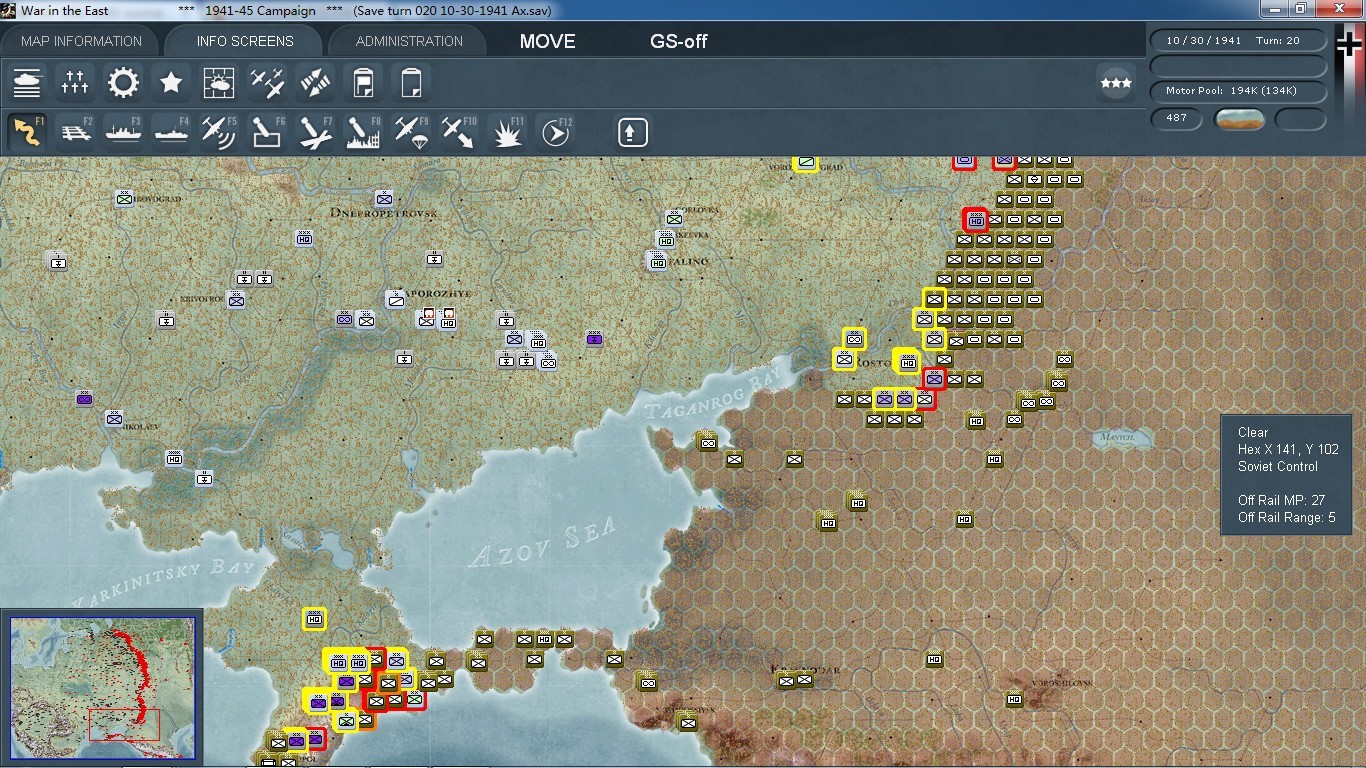
Task: Select the lone yellow-highlighted HQ north of Crimea
Action: (x=315, y=619)
